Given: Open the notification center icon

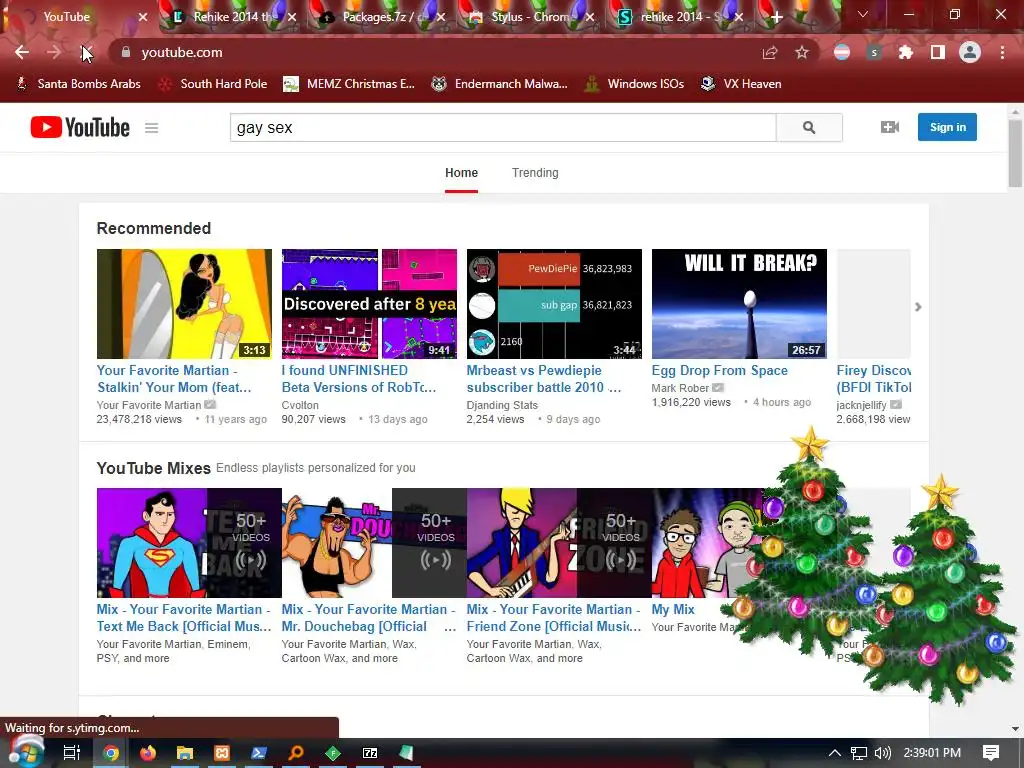Looking at the screenshot, I should coord(991,753).
